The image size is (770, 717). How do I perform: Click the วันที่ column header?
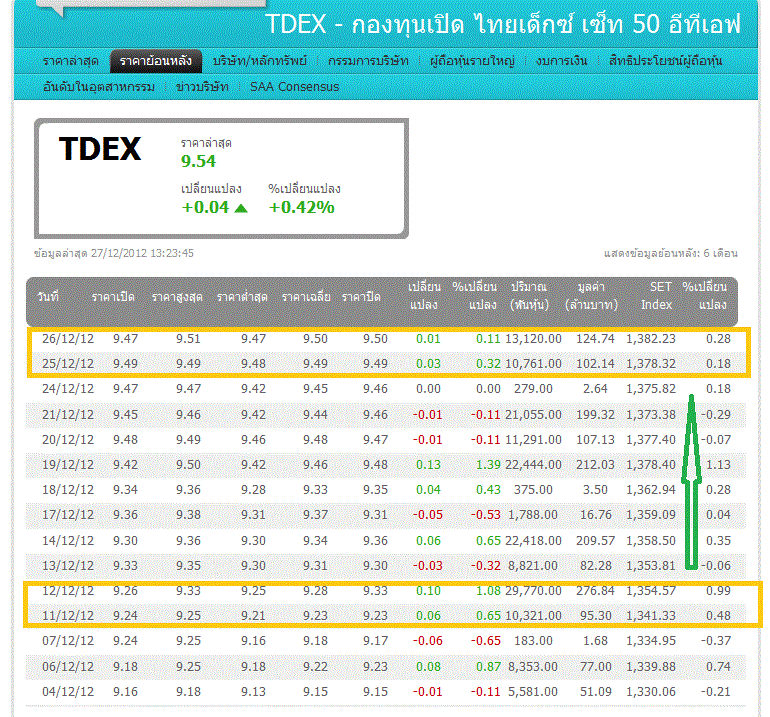click(x=48, y=296)
